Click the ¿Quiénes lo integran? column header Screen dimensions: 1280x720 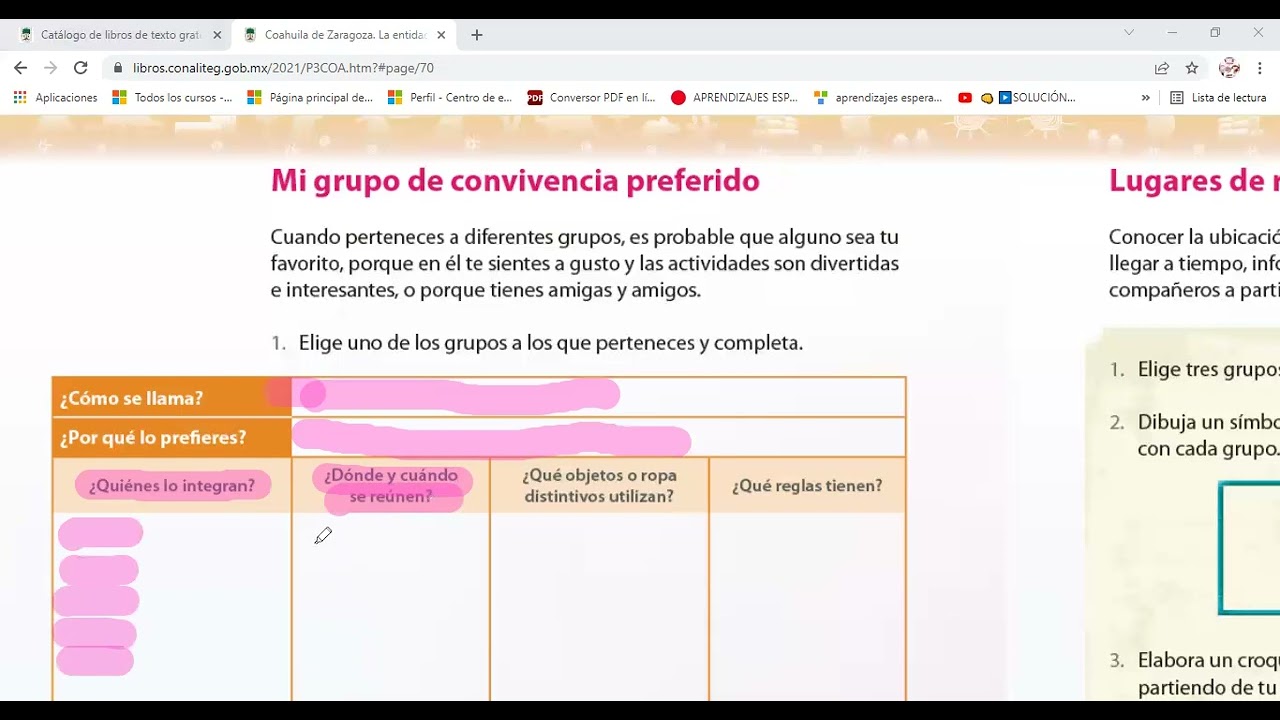pyautogui.click(x=172, y=486)
